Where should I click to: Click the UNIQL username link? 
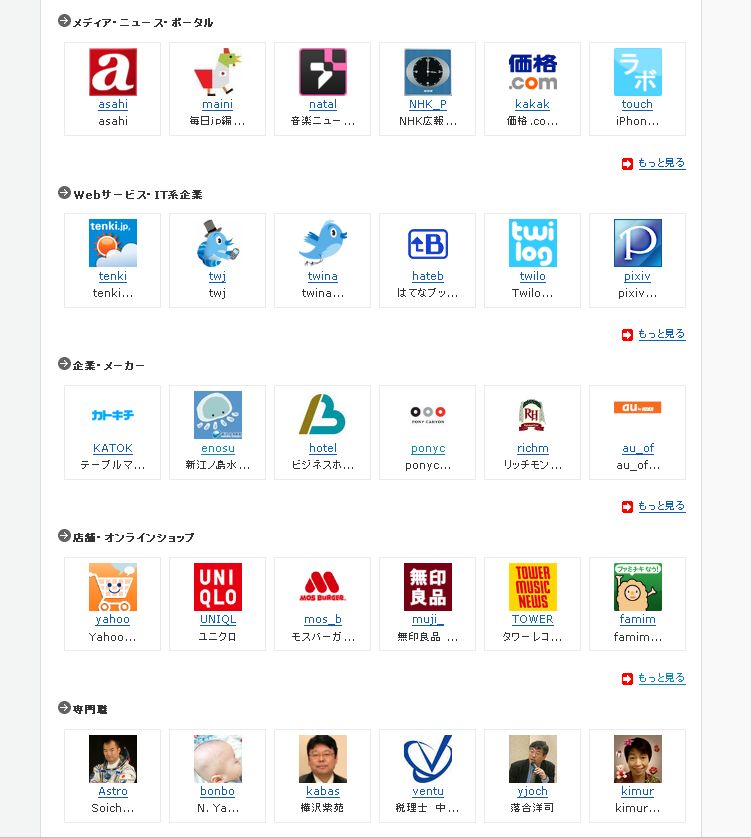218,619
